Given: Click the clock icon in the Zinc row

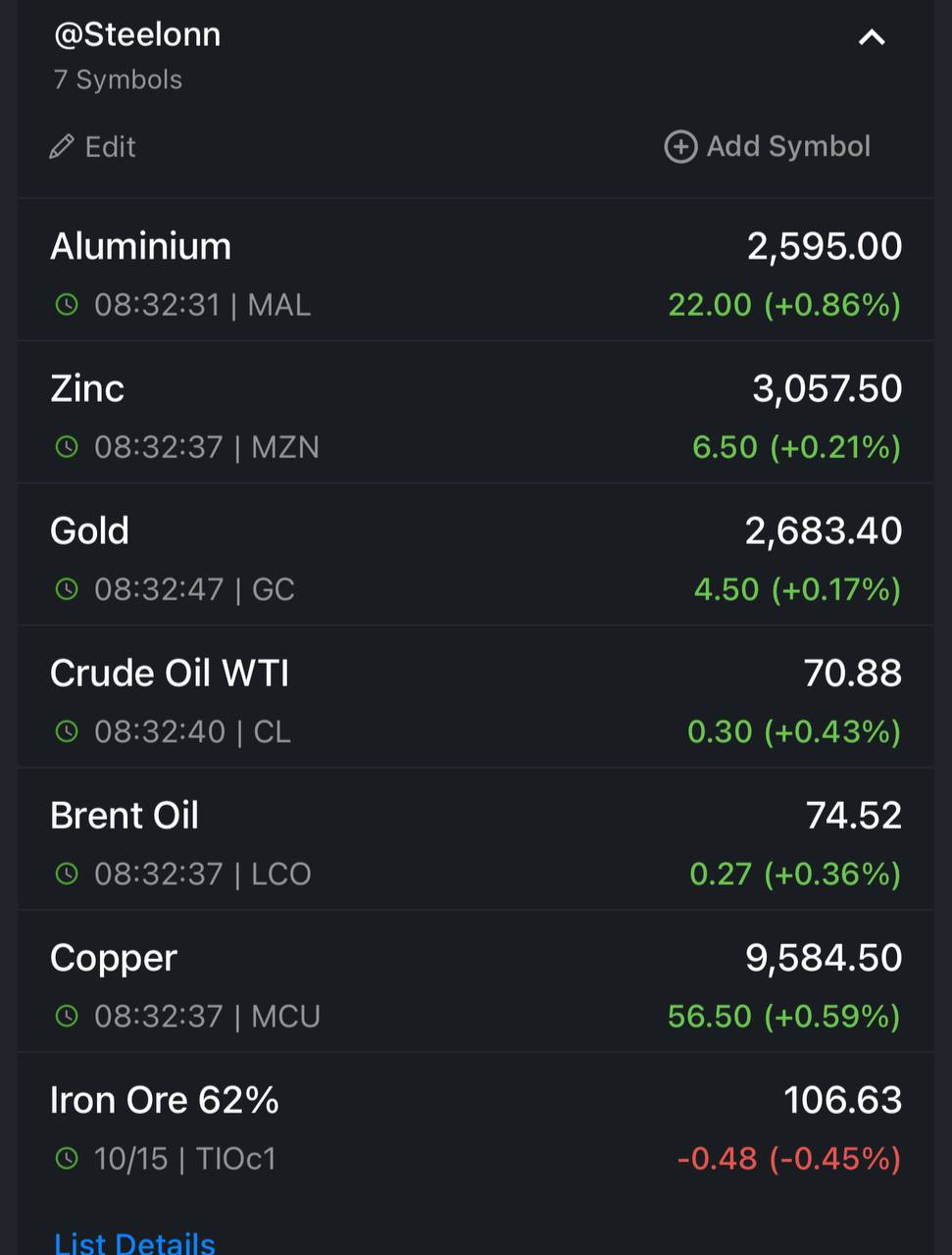Looking at the screenshot, I should pyautogui.click(x=67, y=447).
